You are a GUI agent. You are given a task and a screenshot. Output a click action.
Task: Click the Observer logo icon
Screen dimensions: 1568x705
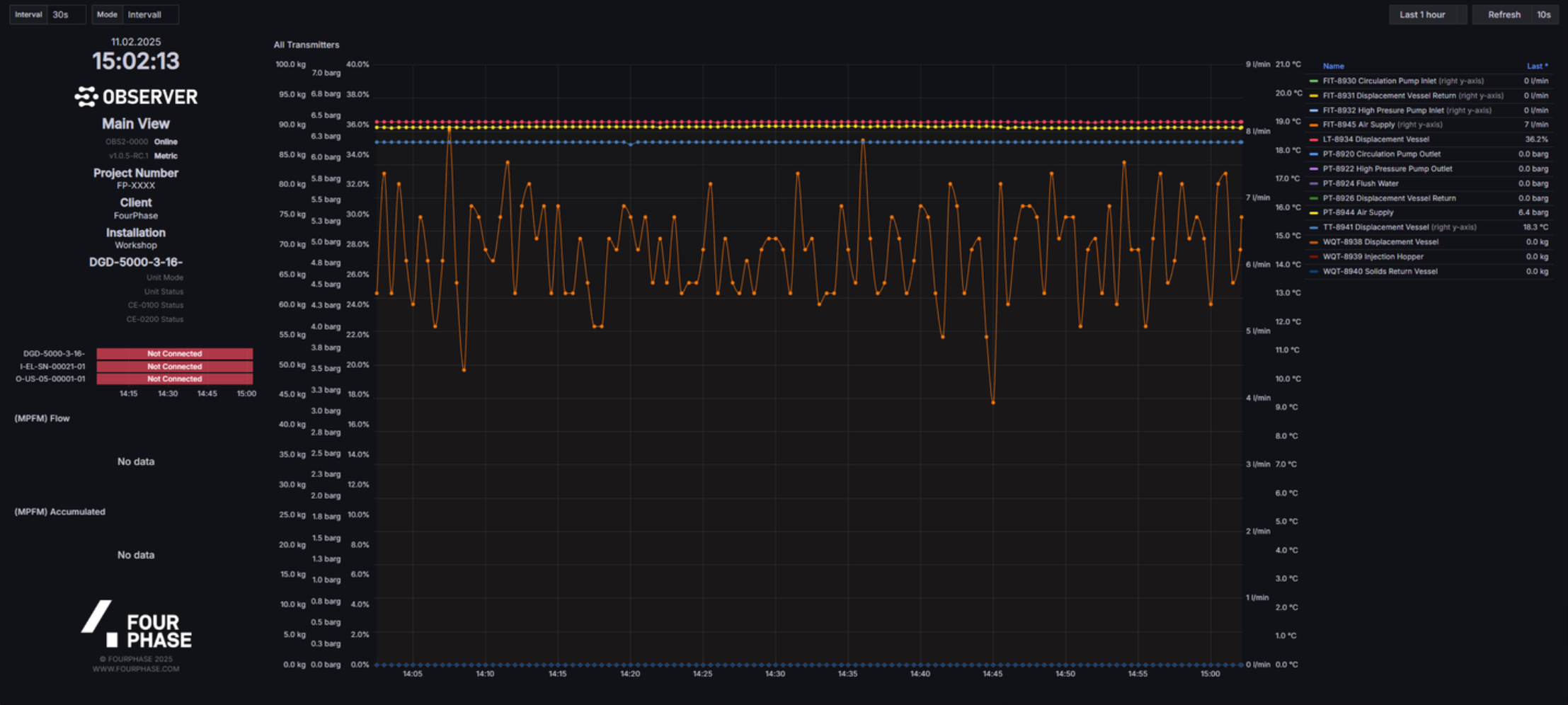[86, 97]
